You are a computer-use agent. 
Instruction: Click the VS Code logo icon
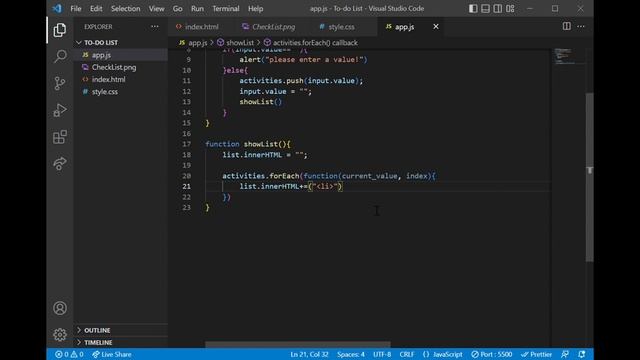(x=57, y=8)
